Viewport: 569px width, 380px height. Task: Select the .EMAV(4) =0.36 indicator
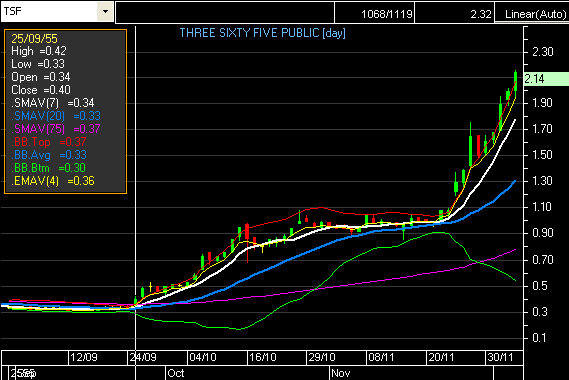coord(53,181)
